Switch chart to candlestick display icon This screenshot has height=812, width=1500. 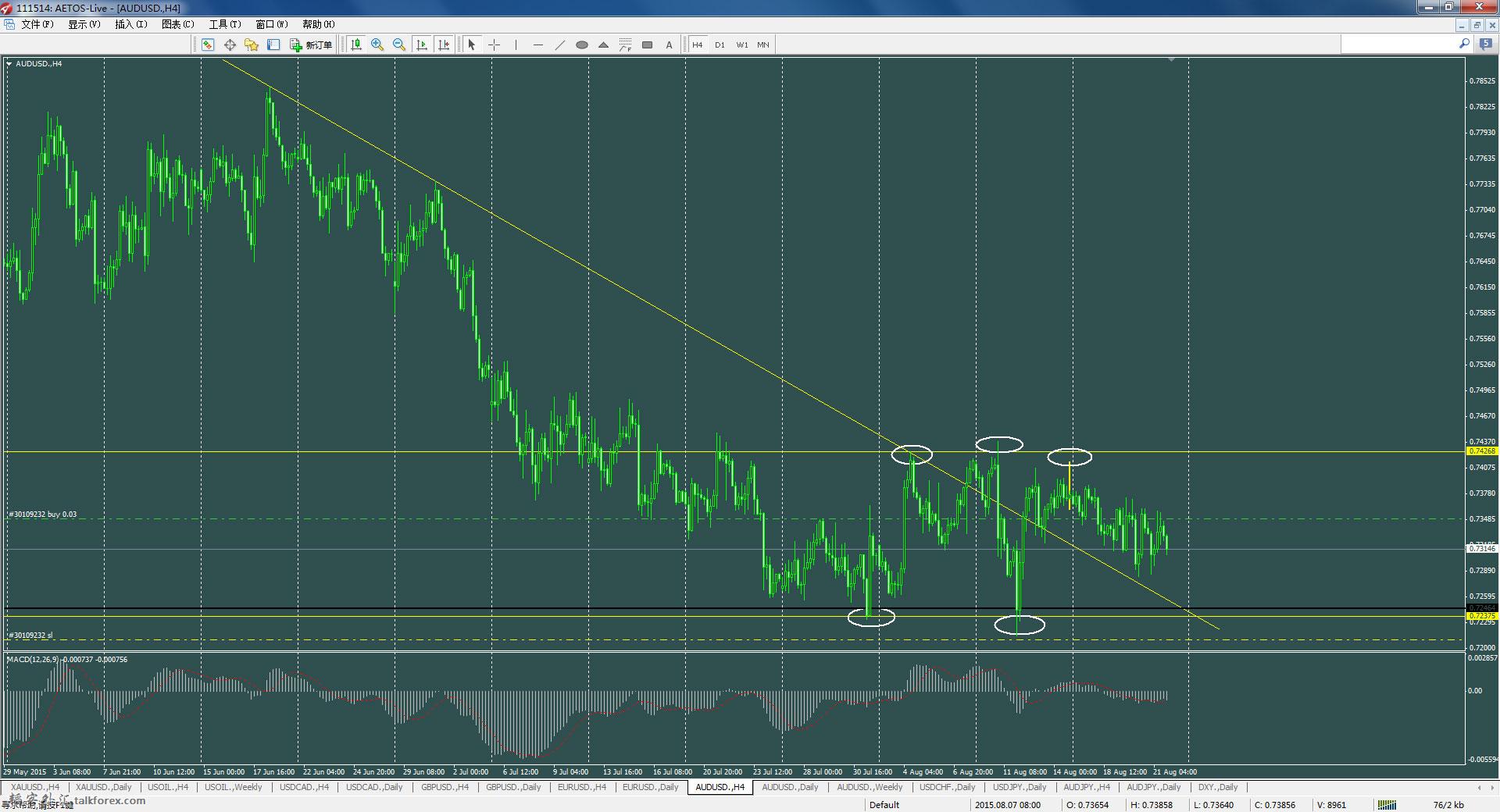point(356,45)
